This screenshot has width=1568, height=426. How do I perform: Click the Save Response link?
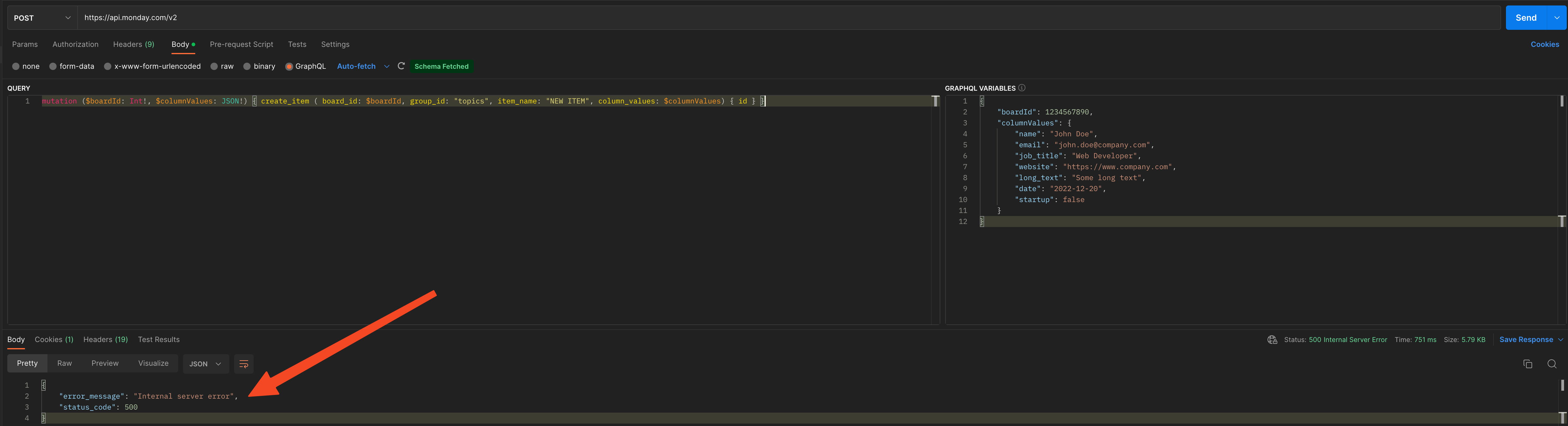1526,340
